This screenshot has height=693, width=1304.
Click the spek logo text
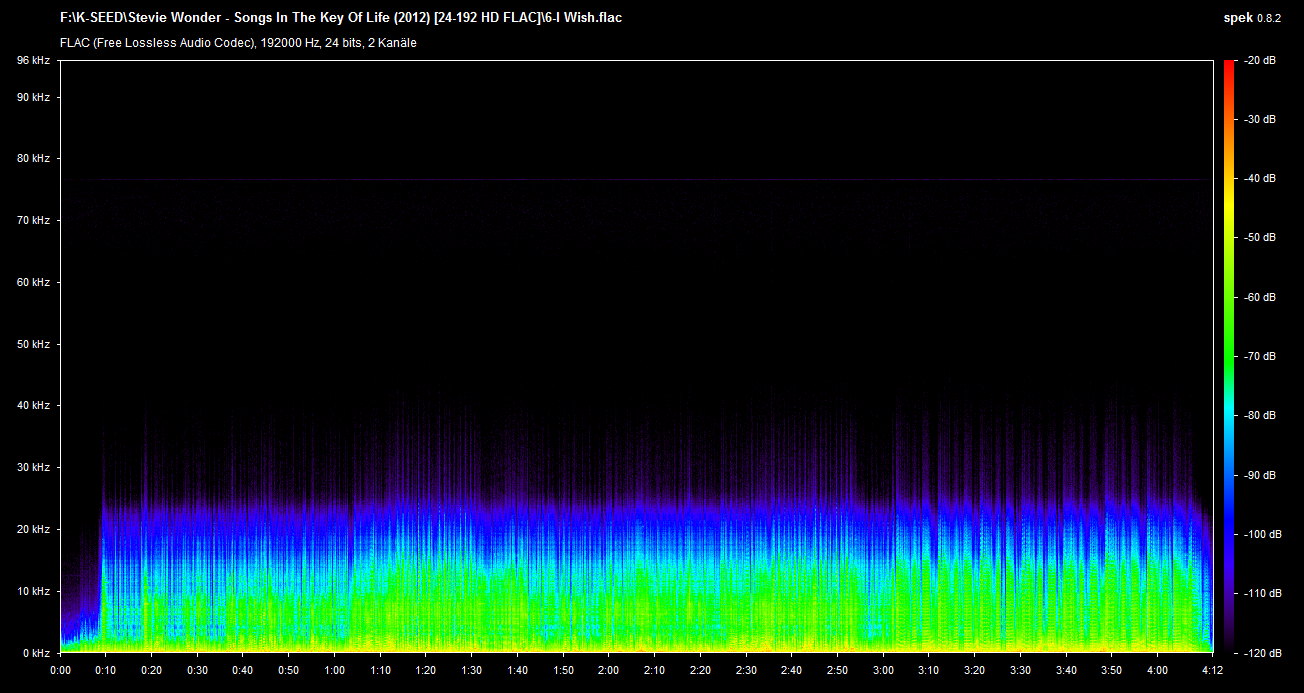tap(1238, 17)
